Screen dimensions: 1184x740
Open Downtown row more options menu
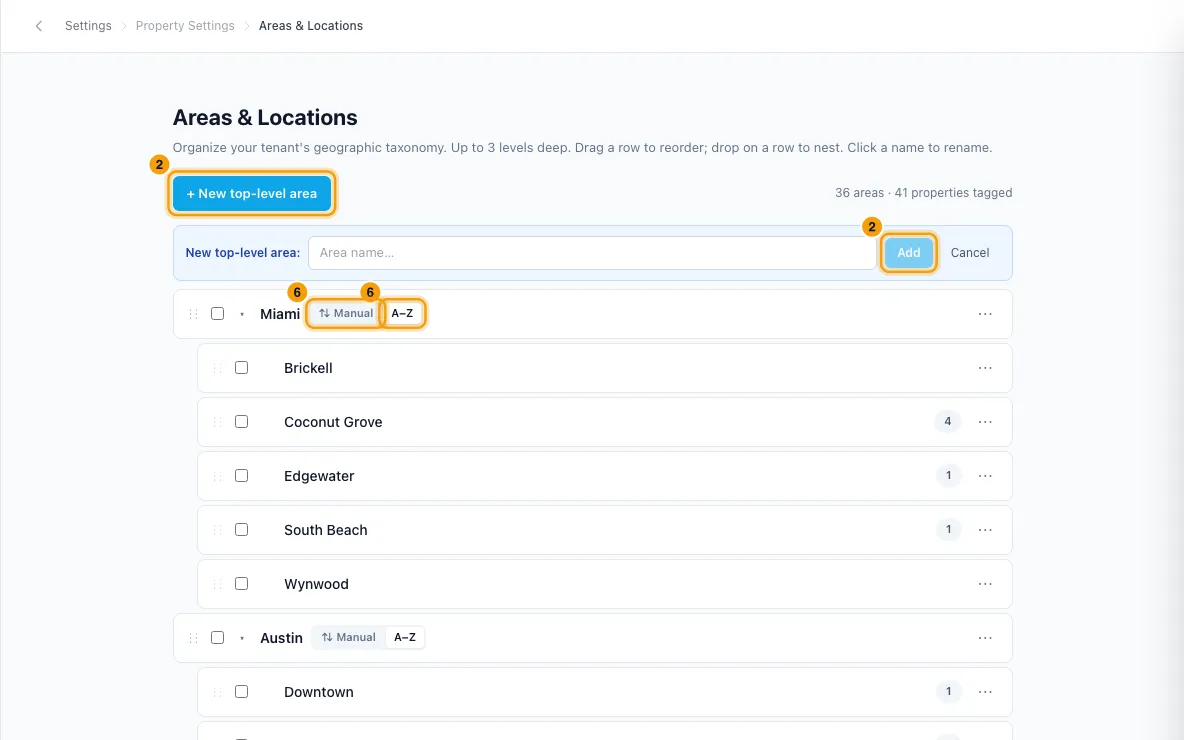985,692
